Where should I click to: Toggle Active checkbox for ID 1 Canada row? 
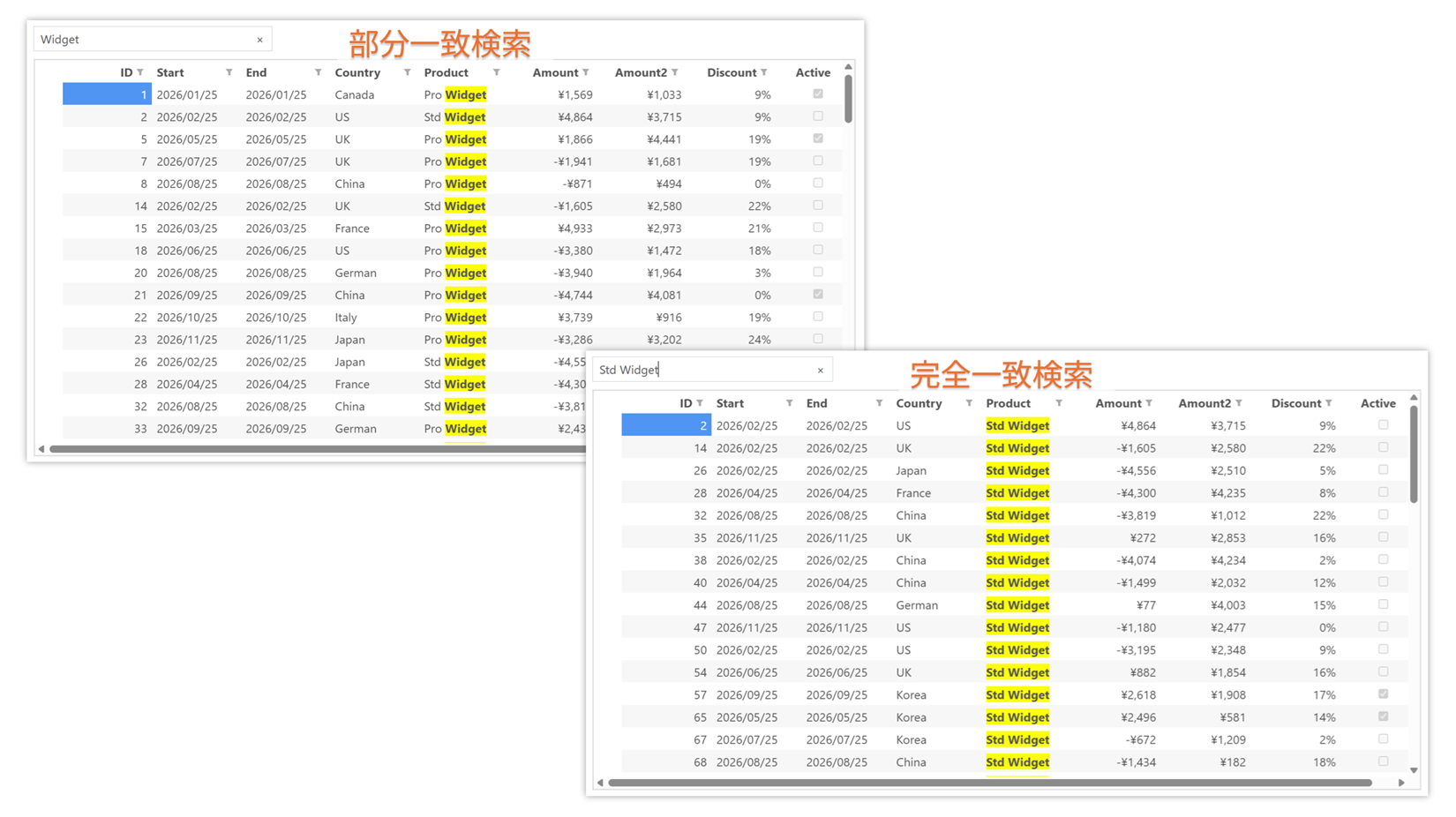[818, 94]
